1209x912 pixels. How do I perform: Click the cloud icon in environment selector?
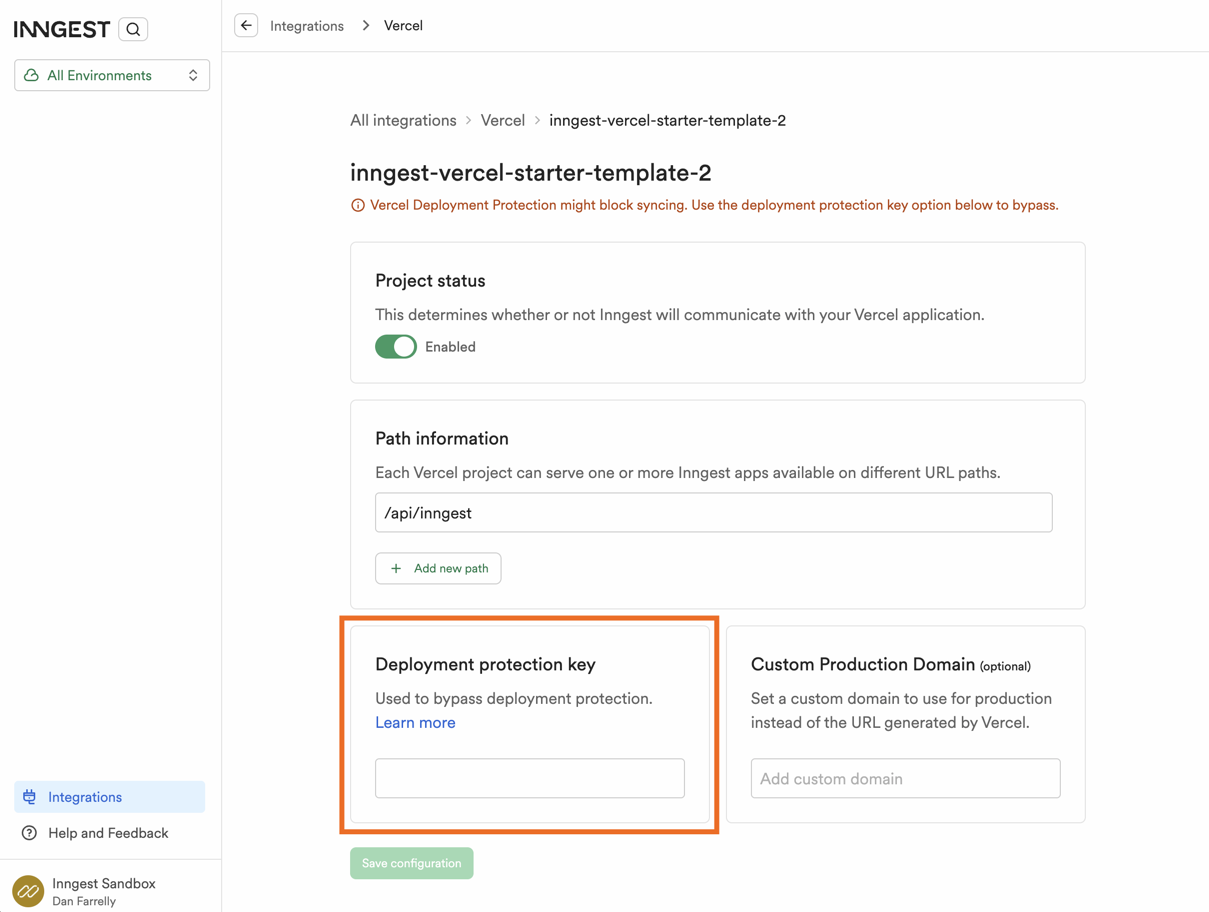point(32,75)
